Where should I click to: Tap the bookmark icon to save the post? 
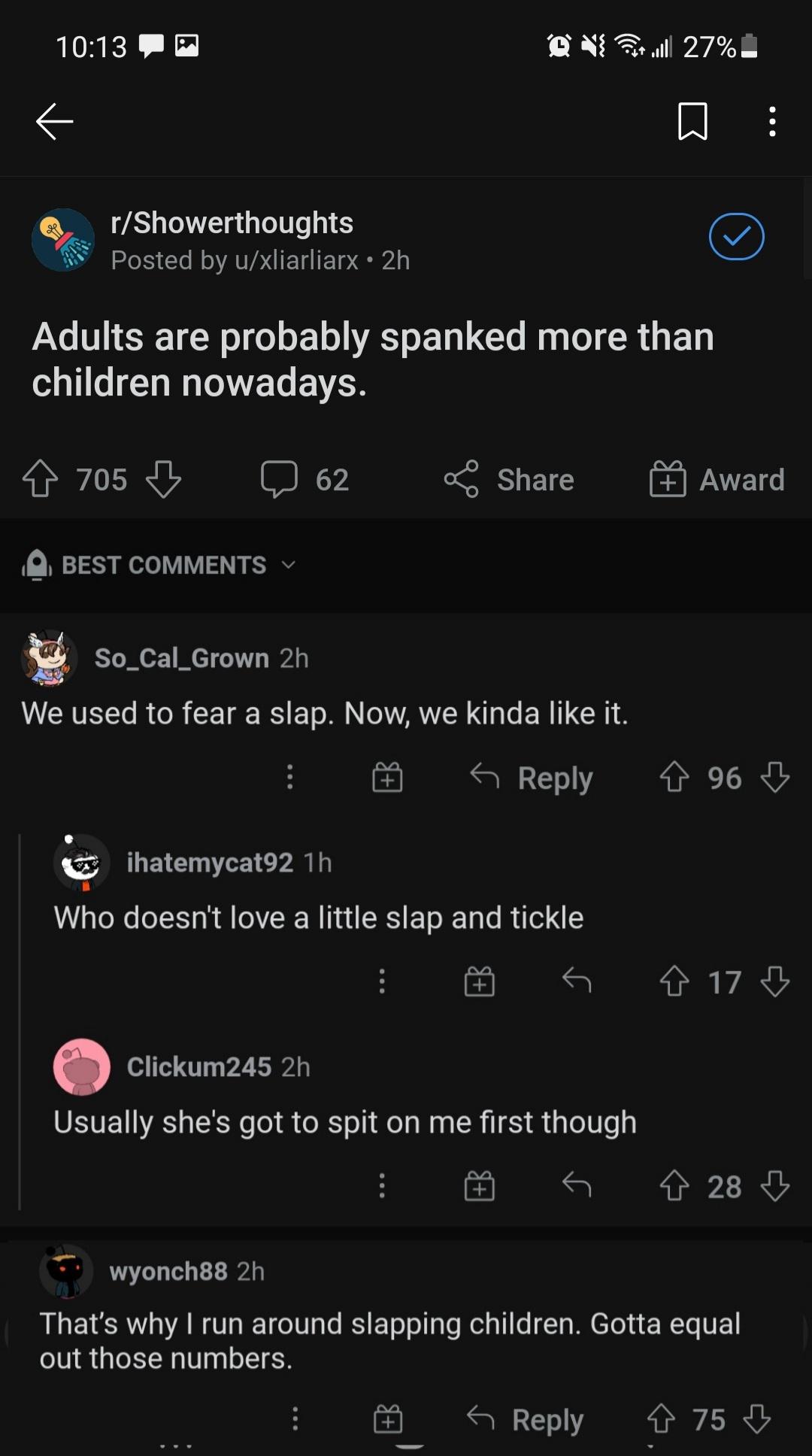point(693,122)
